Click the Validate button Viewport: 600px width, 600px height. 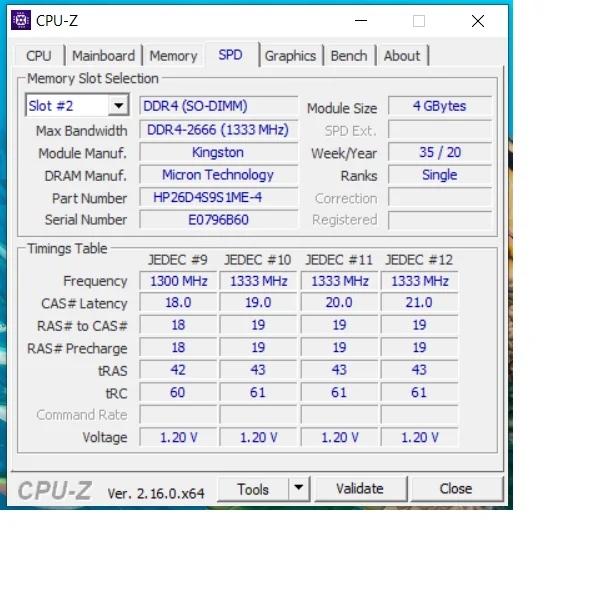(x=360, y=489)
